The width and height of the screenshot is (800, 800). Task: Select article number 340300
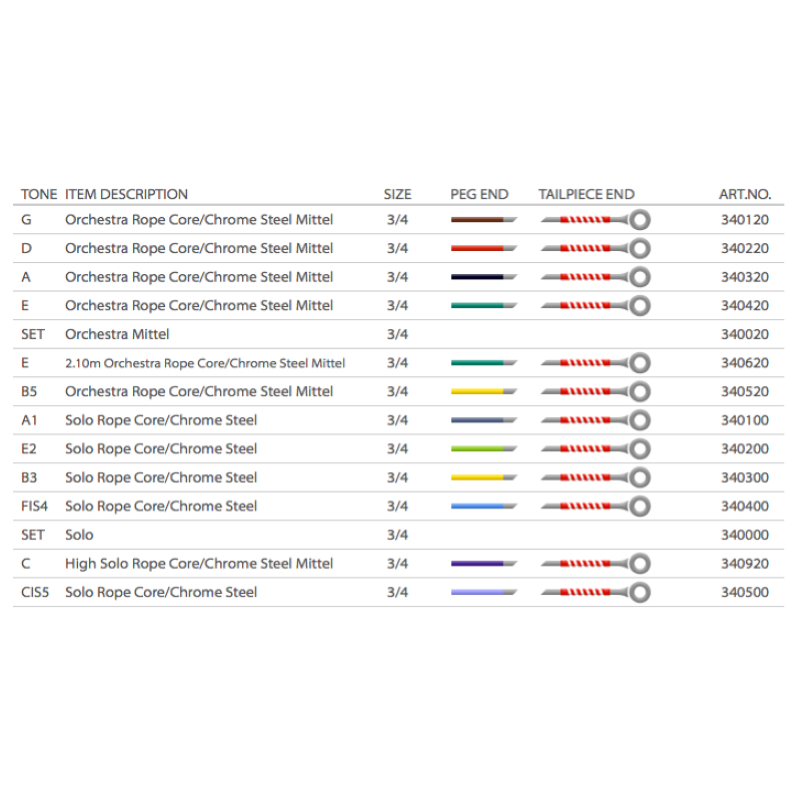[745, 478]
